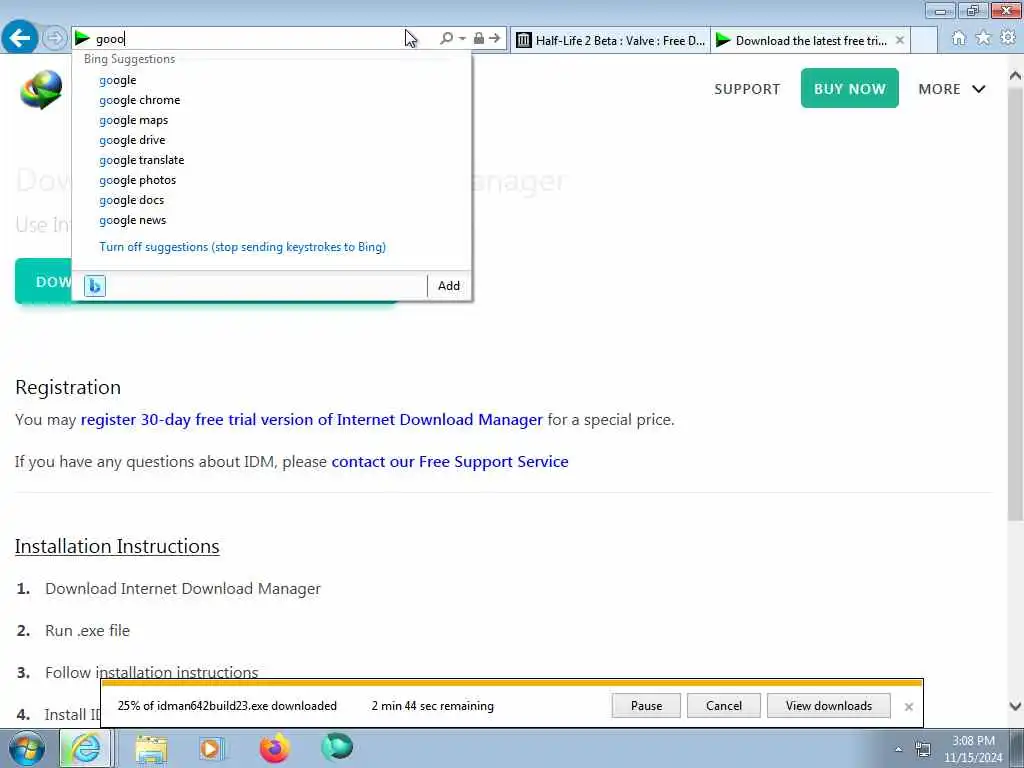1024x768 pixels.
Task: Dismiss the download notification bar
Action: point(908,707)
